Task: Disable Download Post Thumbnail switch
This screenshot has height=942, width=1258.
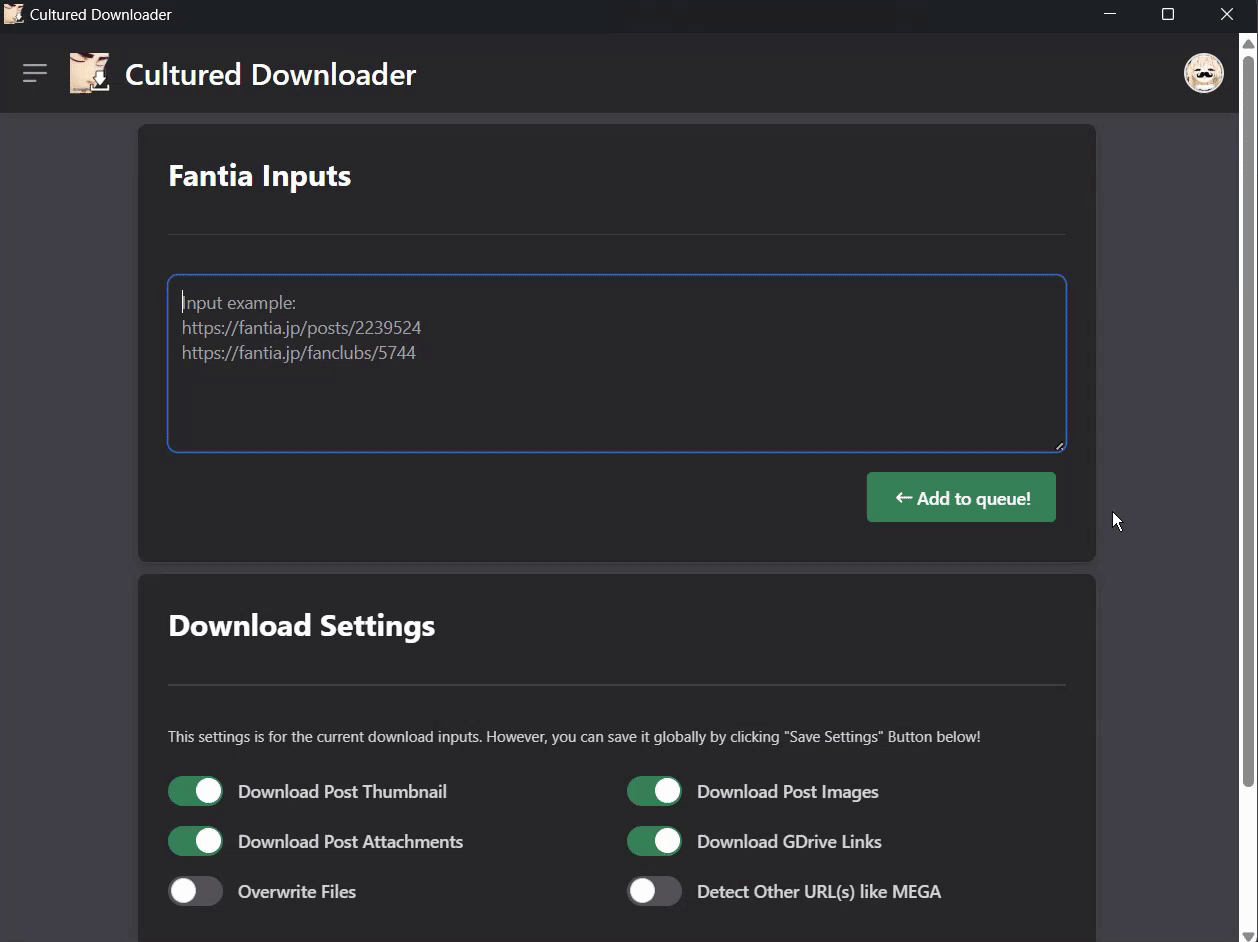Action: coord(195,791)
